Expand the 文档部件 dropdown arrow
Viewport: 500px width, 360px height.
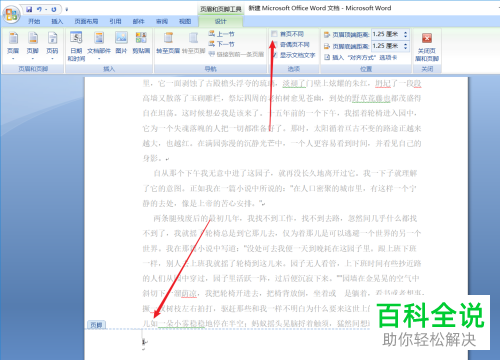99,59
